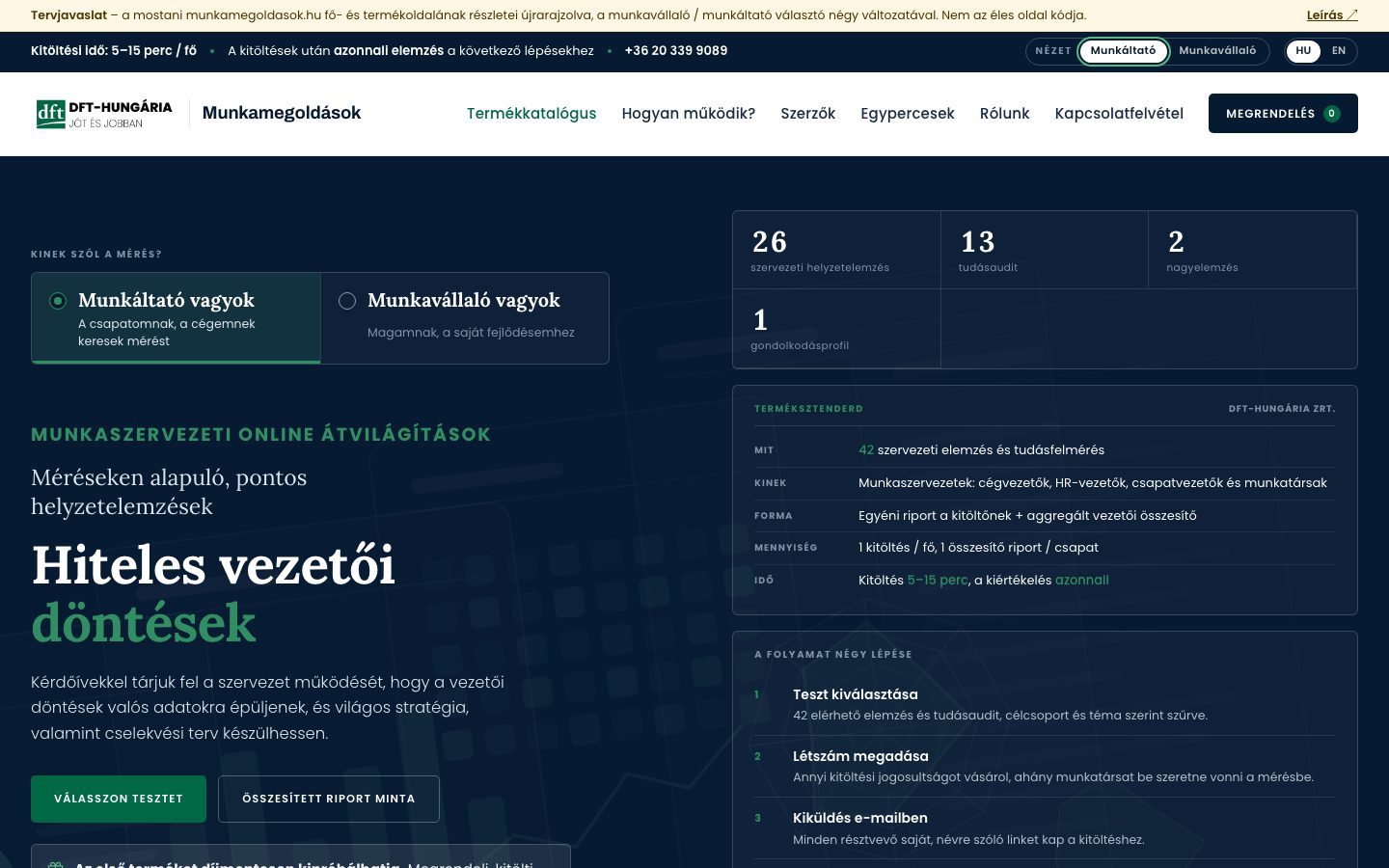Viewport: 1389px width, 868px height.
Task: Click the "42 szervezeti elemzés és tudásfelmérés" row
Action: tap(1045, 450)
